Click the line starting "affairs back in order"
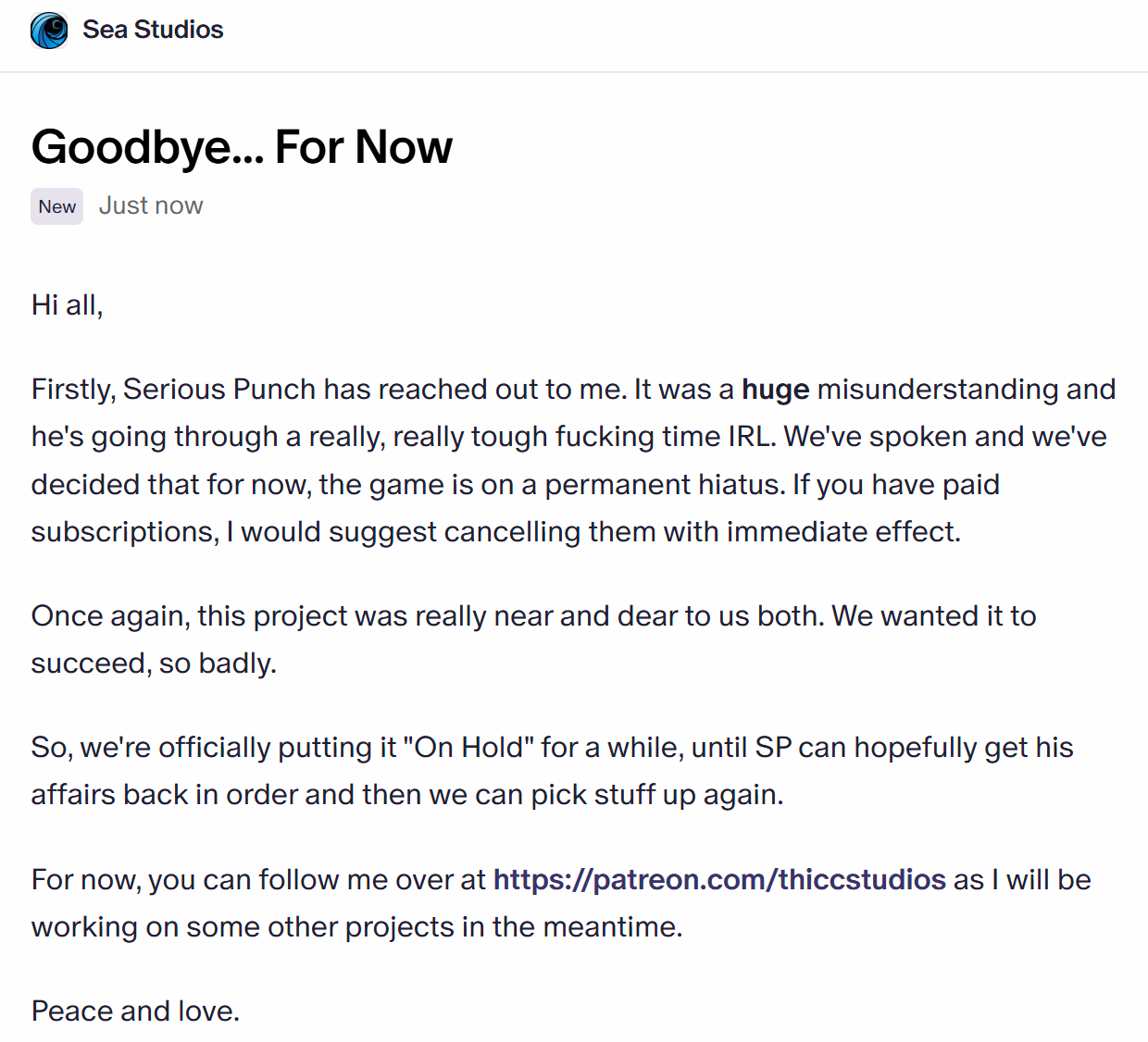The height and width of the screenshot is (1042, 1148). tap(407, 795)
